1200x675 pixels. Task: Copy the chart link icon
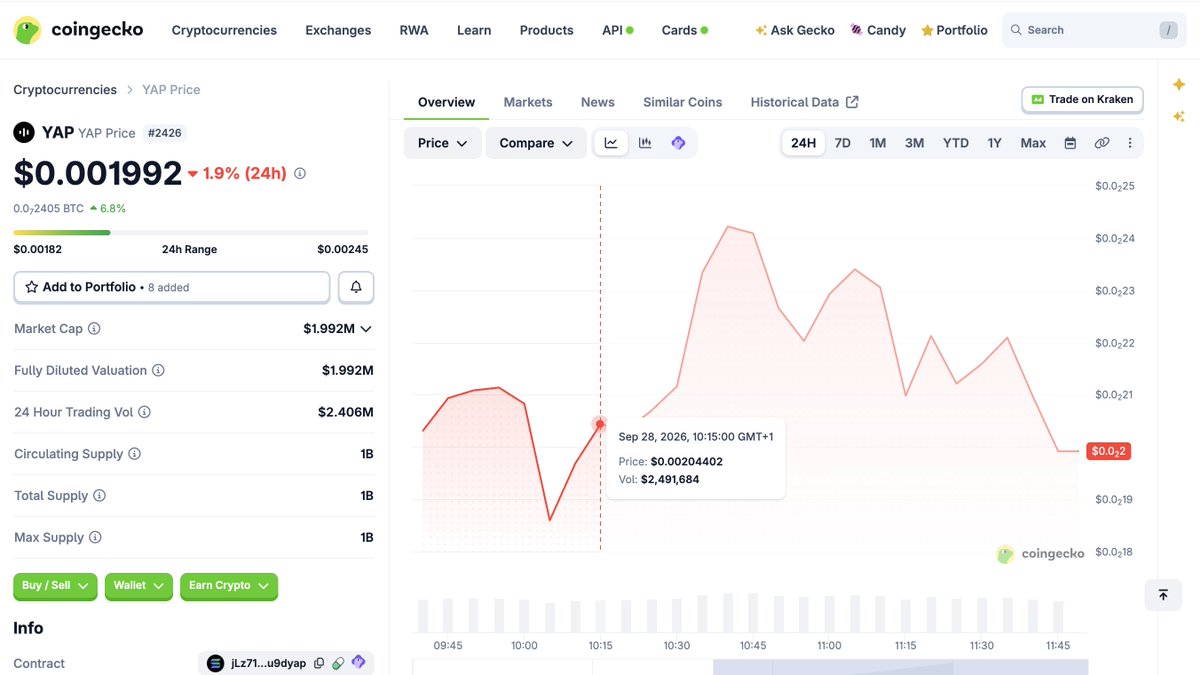click(1101, 143)
